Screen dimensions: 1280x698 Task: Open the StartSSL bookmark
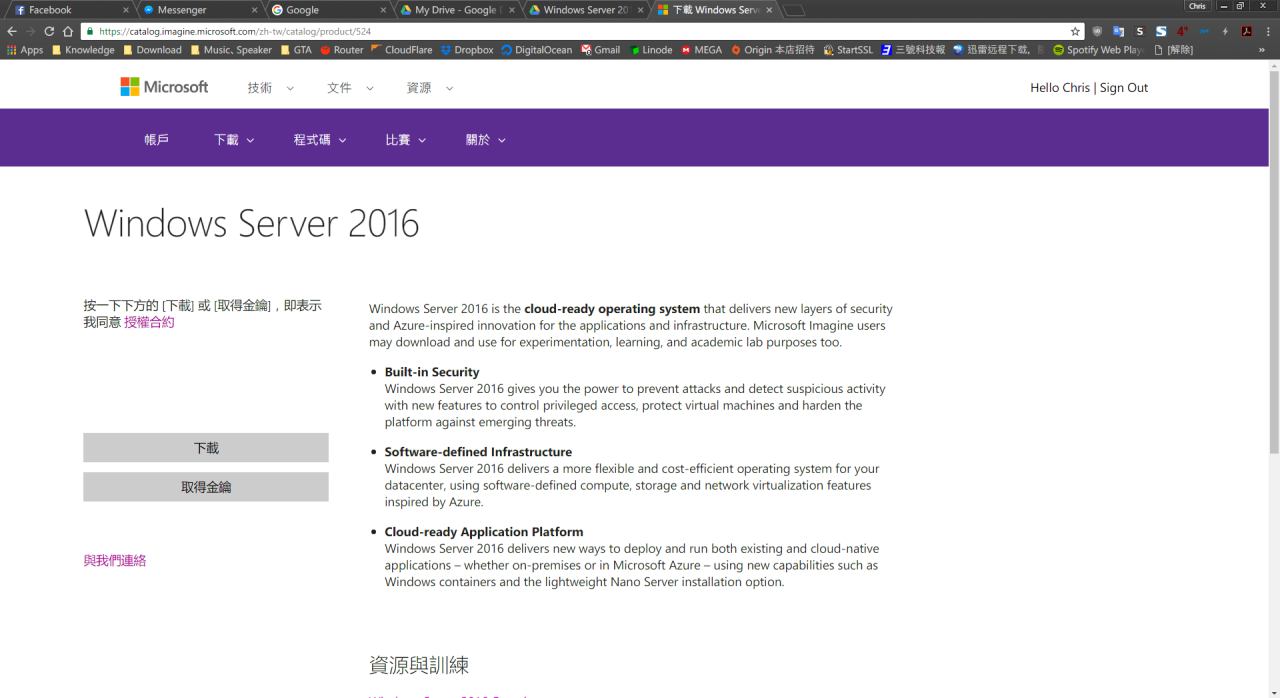coord(848,50)
